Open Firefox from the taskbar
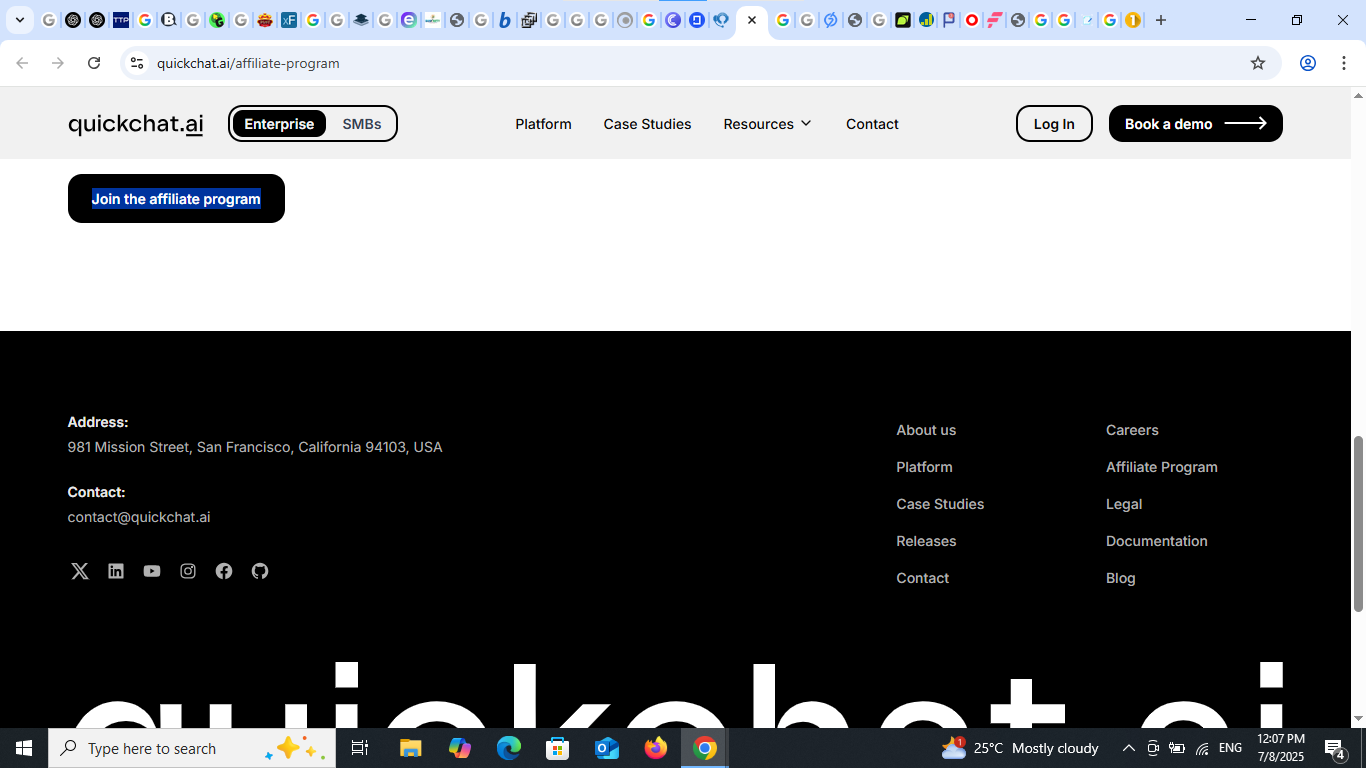 click(x=656, y=748)
